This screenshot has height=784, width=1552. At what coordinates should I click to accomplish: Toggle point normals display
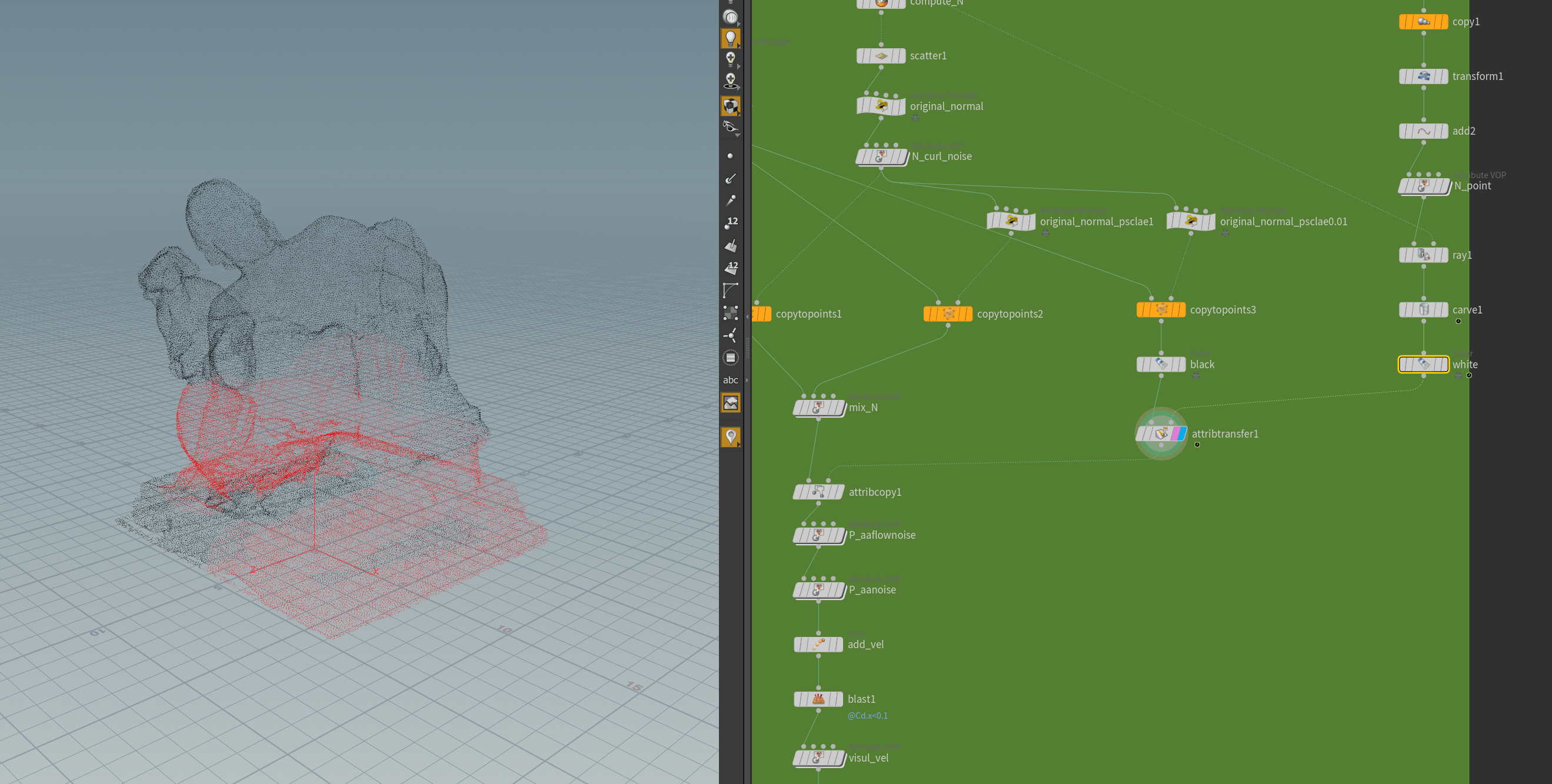point(730,178)
